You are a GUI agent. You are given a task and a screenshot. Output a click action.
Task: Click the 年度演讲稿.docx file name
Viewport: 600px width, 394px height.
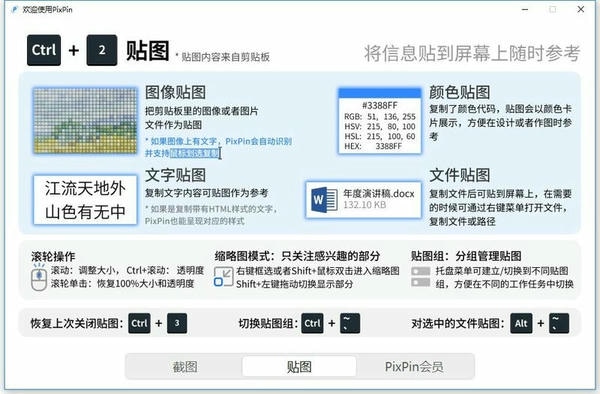pyautogui.click(x=378, y=194)
